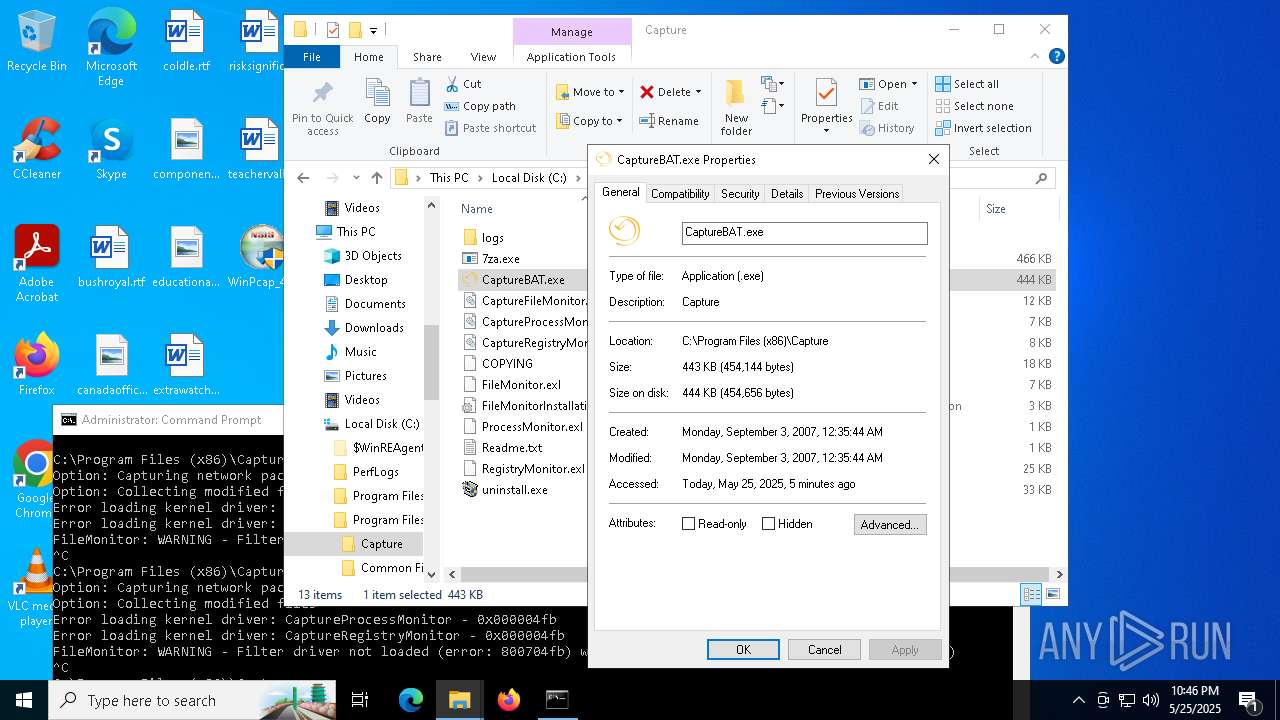Click History in the Open group

pos(886,128)
